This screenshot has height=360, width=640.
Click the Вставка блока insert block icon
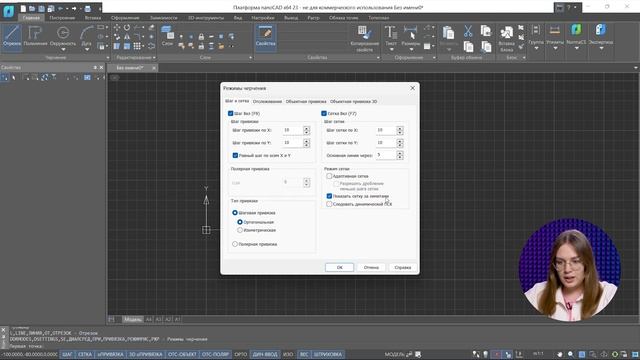click(507, 38)
